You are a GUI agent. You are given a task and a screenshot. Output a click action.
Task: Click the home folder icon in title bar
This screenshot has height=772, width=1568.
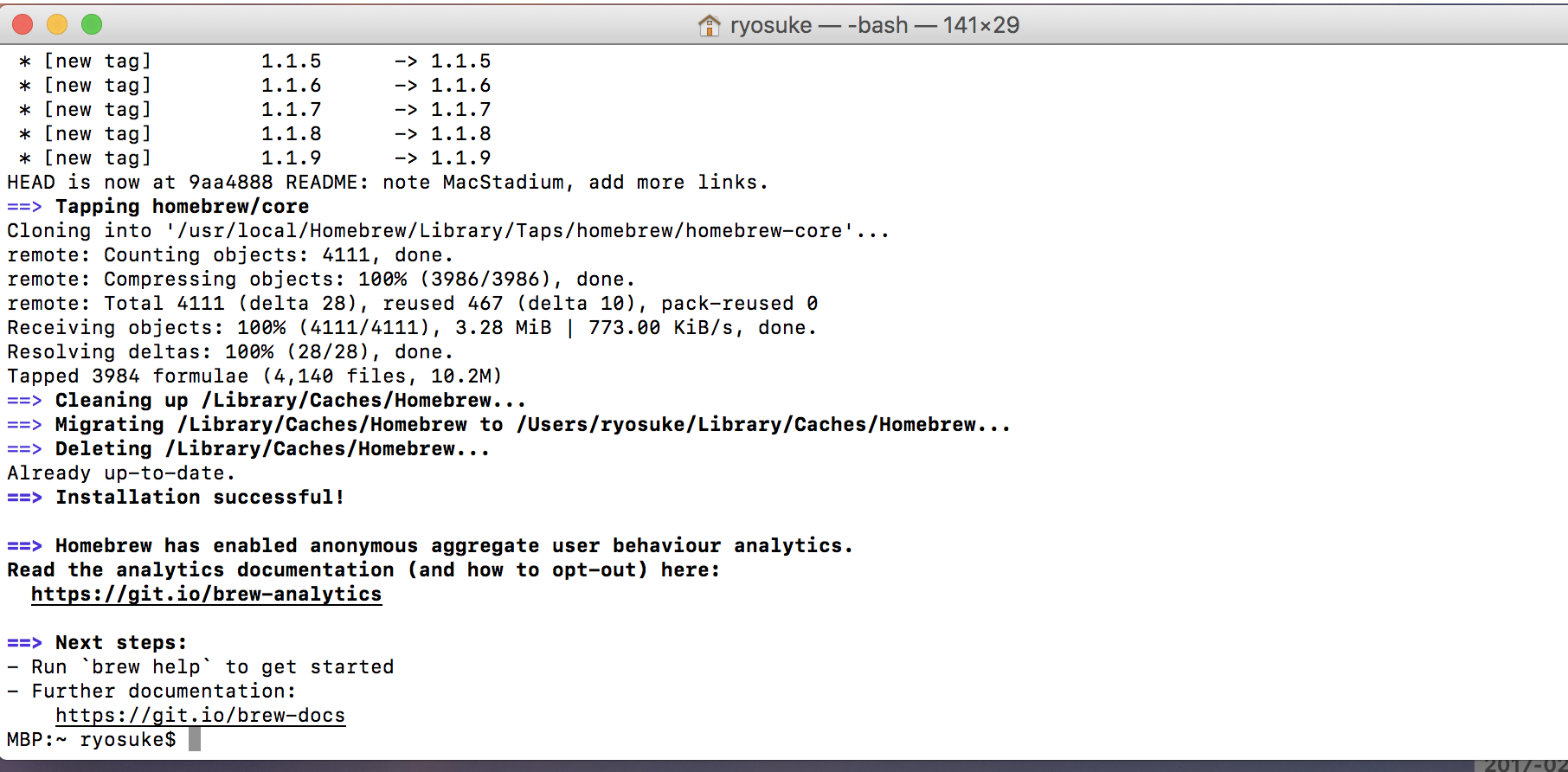(x=709, y=25)
